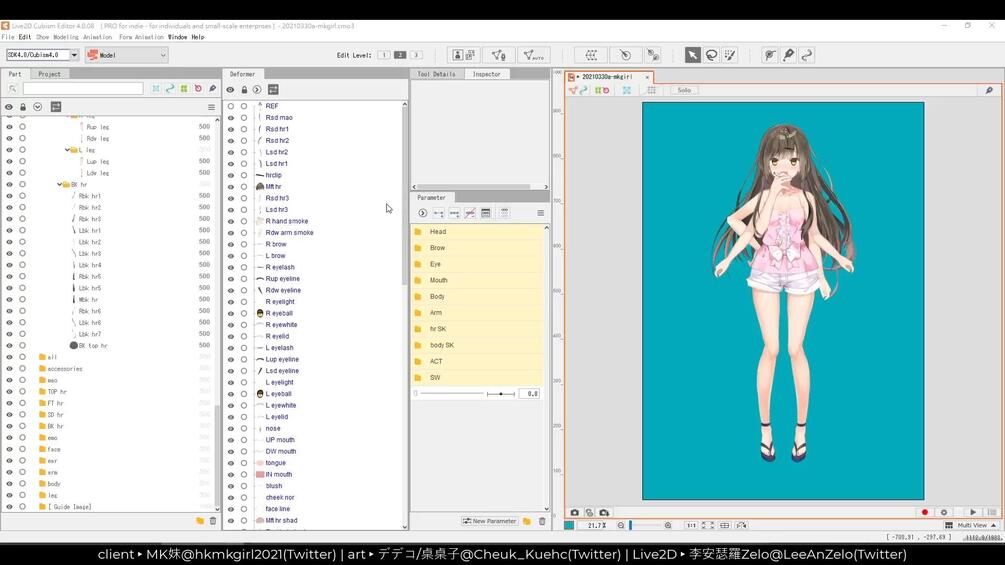Screen dimensions: 1005x565
Task: Open the Multi View dropdown
Action: (970, 525)
